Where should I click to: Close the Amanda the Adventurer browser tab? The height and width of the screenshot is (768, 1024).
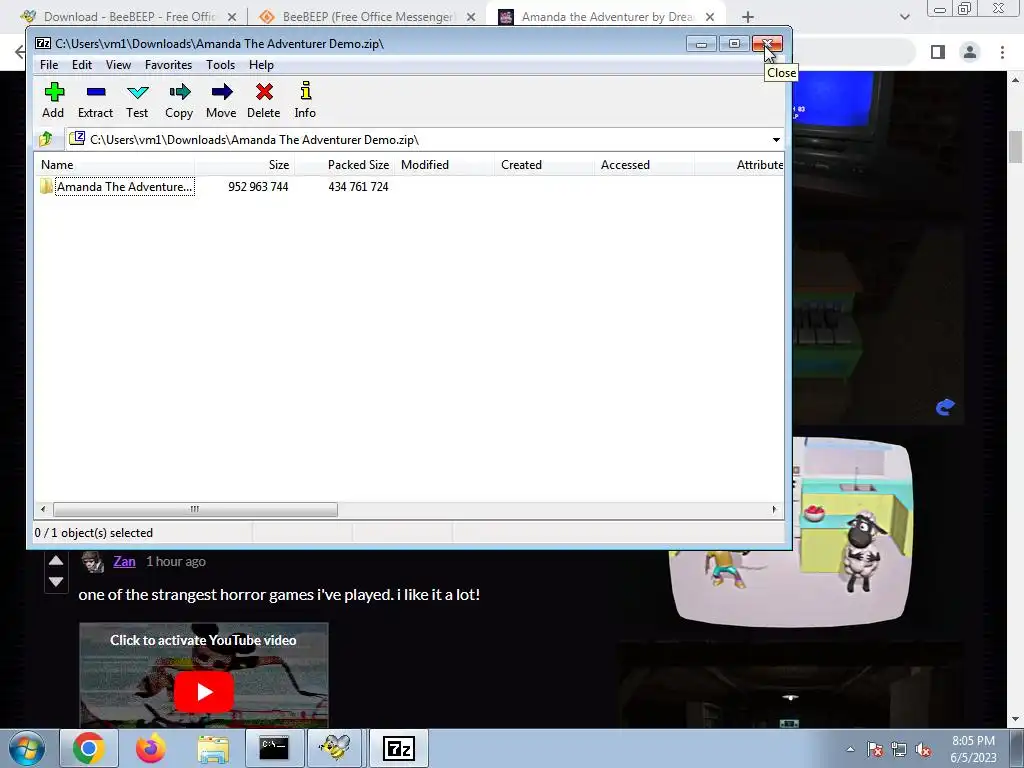710,17
